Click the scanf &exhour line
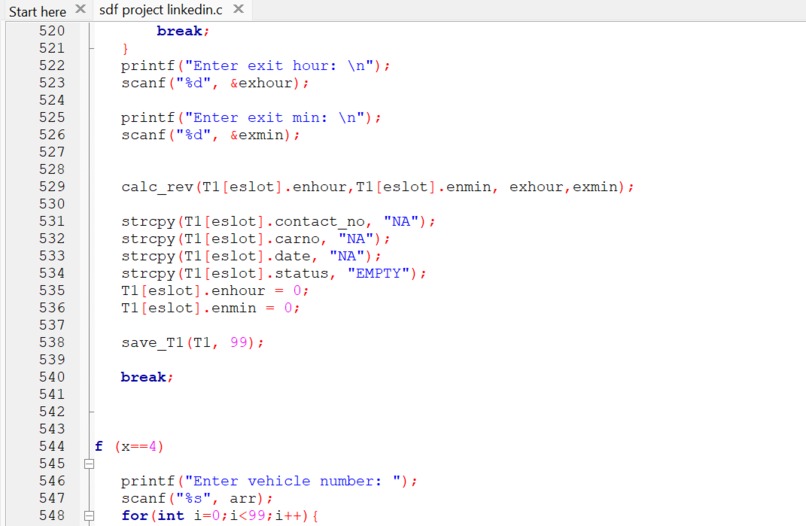This screenshot has width=806, height=526. coord(215,83)
